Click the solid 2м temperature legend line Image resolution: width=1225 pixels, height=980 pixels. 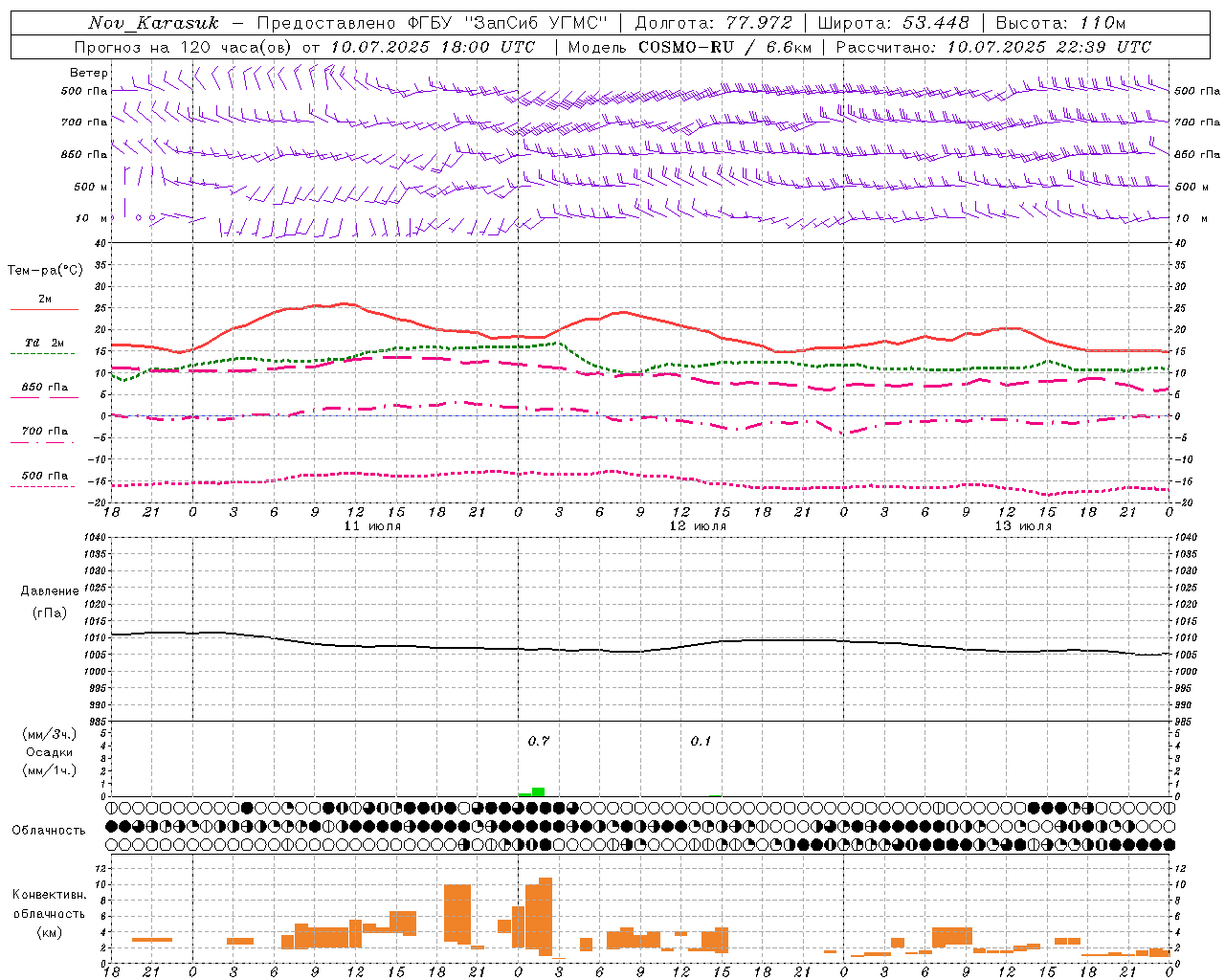(x=44, y=310)
